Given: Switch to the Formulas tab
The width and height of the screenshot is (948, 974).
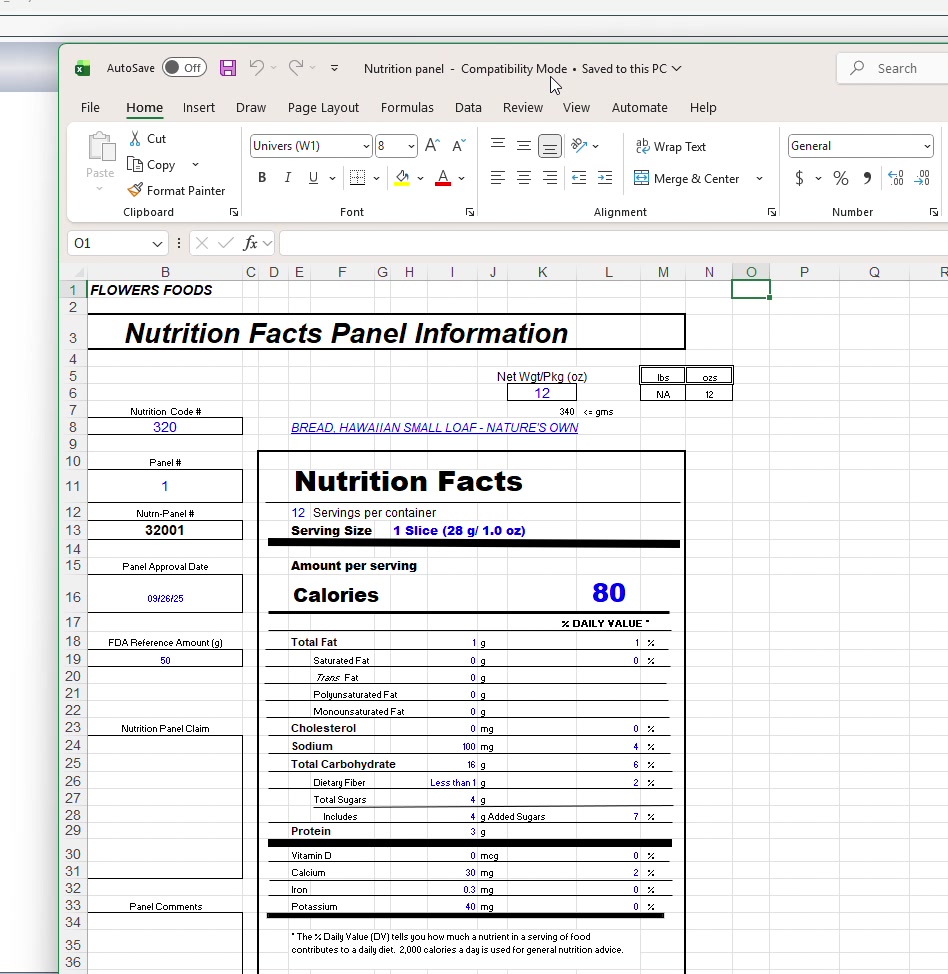Looking at the screenshot, I should (x=407, y=108).
